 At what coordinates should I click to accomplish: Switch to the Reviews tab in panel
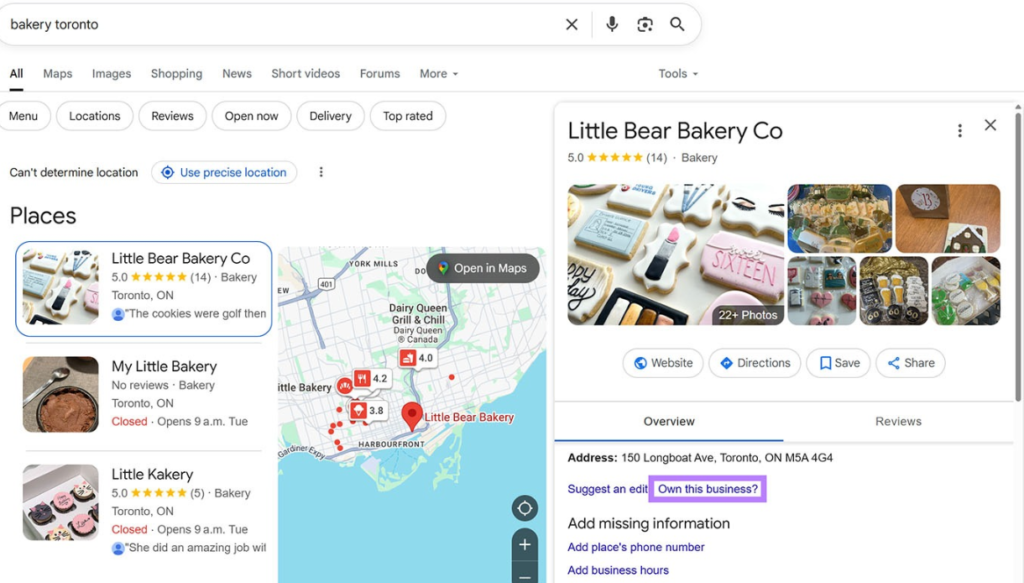tap(898, 422)
